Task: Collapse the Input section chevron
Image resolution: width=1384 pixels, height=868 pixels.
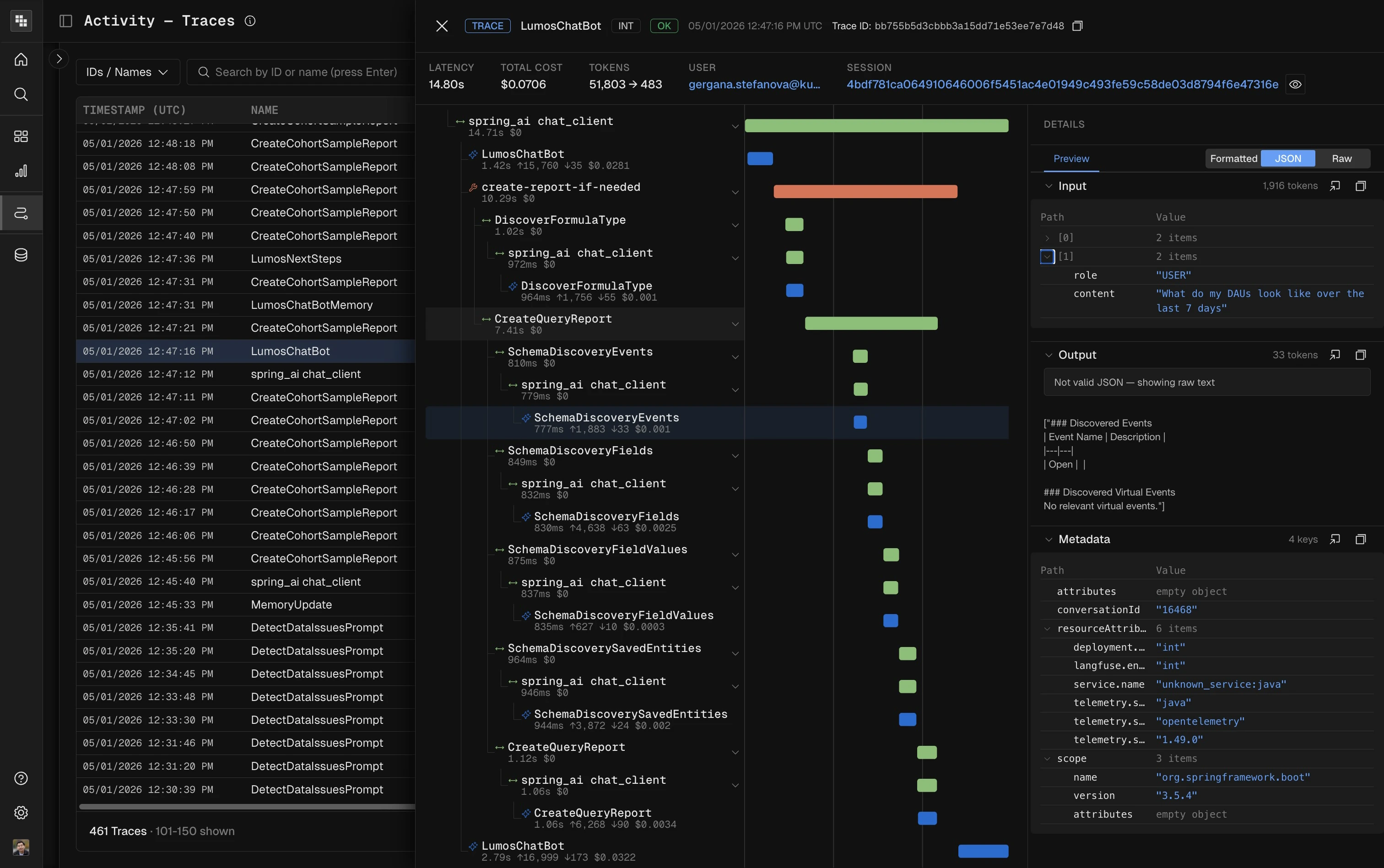Action: pos(1048,186)
